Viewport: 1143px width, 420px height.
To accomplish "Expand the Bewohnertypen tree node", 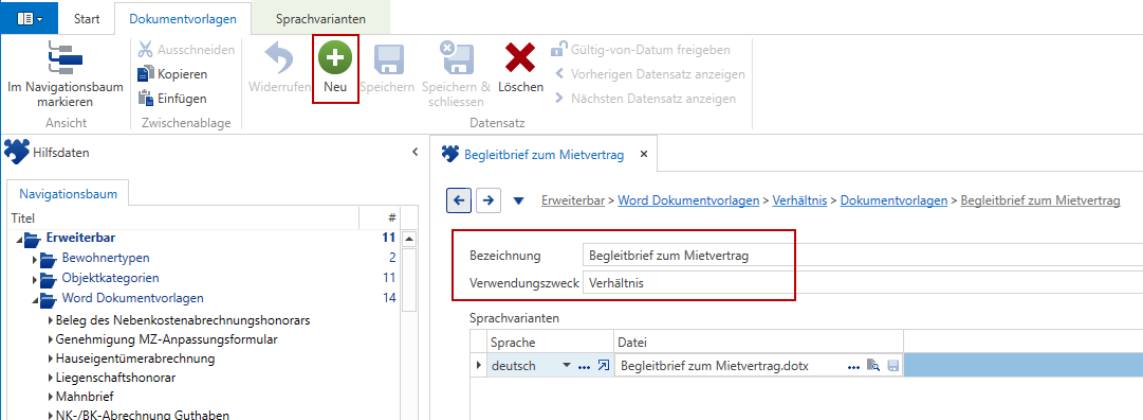I will tap(34, 259).
